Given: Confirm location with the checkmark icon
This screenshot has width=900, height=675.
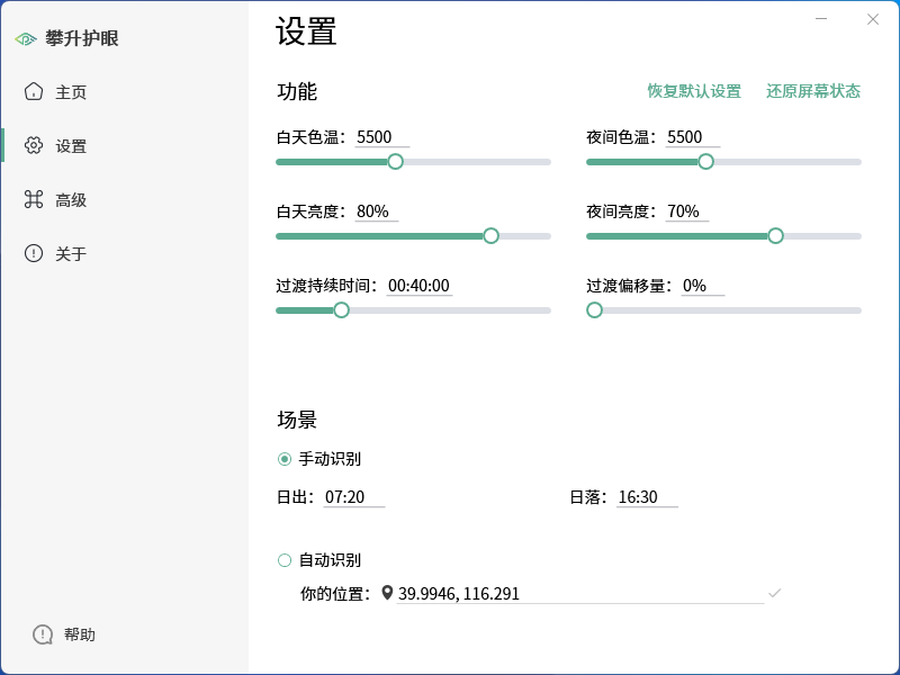Looking at the screenshot, I should pos(774,593).
